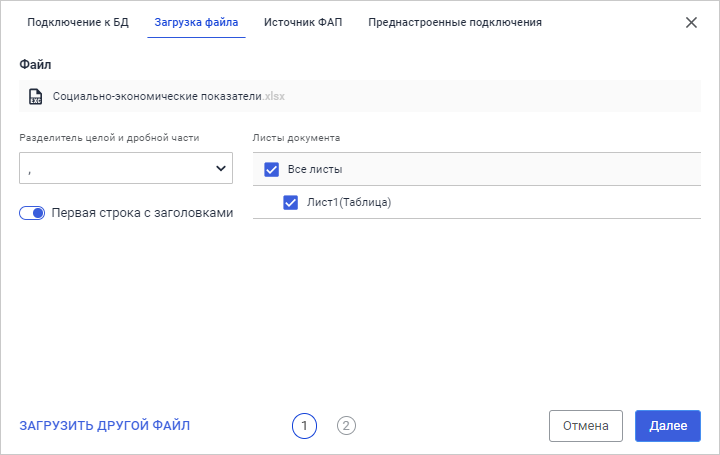Screen dimensions: 720x455
Task: Select the 'Загрузка файла' tab
Action: [196, 22]
